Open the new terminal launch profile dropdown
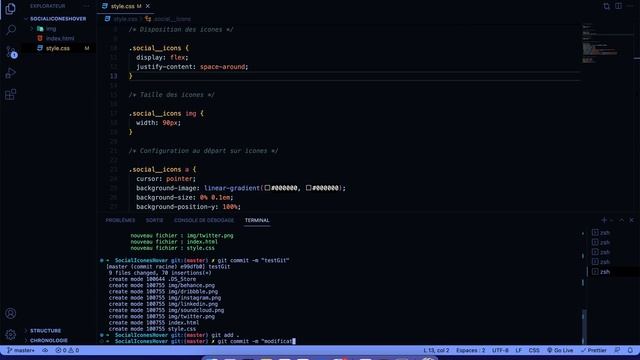 point(611,220)
